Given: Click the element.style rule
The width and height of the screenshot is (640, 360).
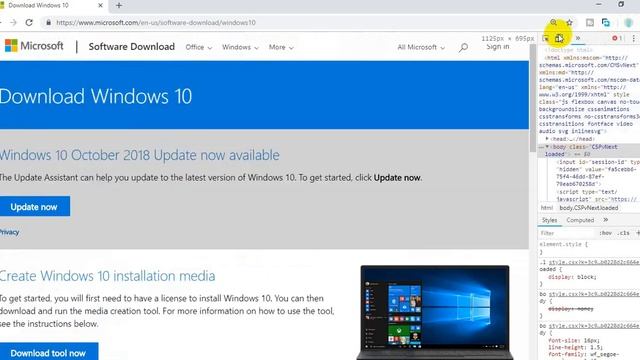Looking at the screenshot, I should [x=563, y=244].
